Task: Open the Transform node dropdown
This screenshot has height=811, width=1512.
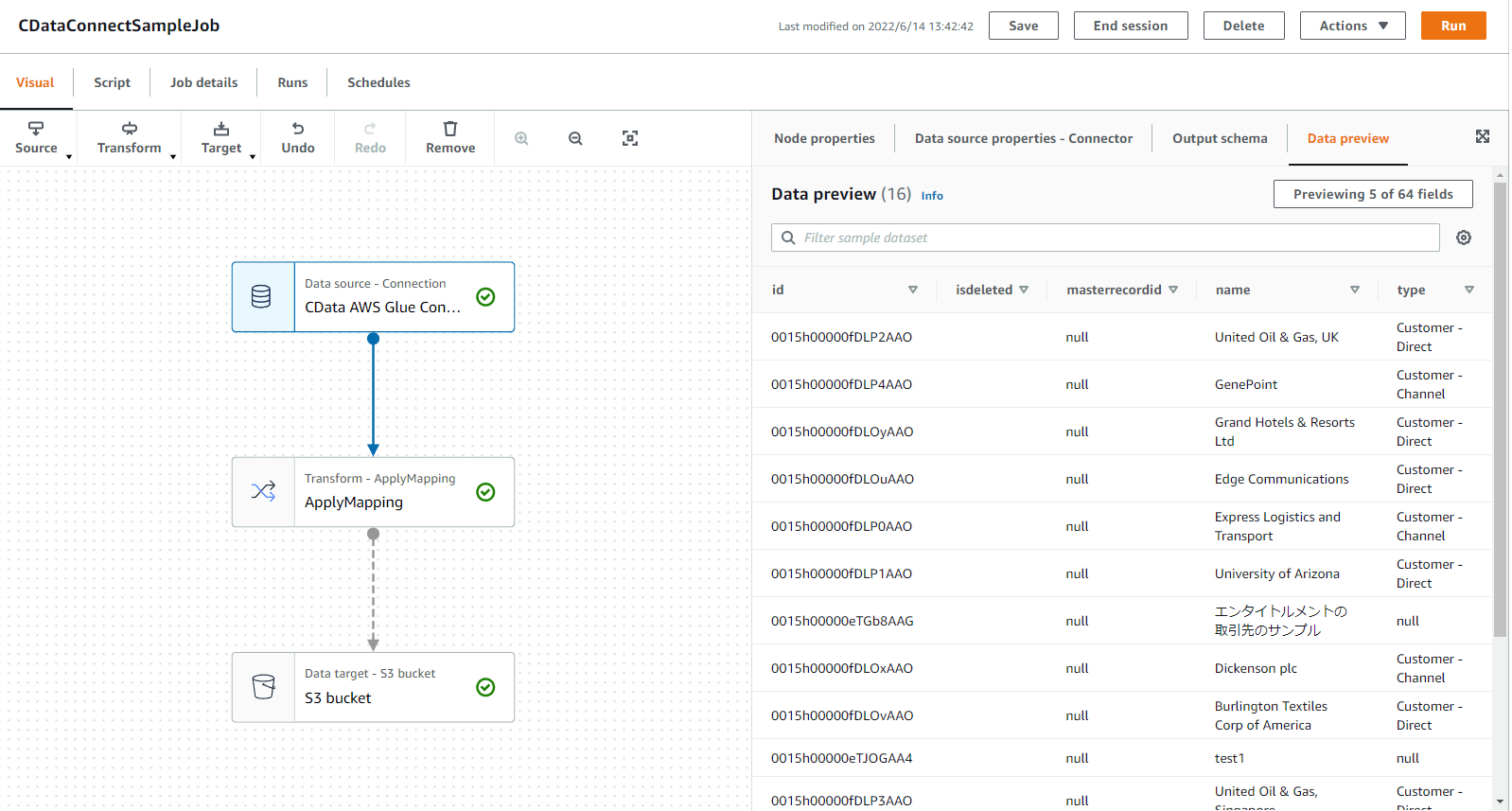Action: click(130, 138)
